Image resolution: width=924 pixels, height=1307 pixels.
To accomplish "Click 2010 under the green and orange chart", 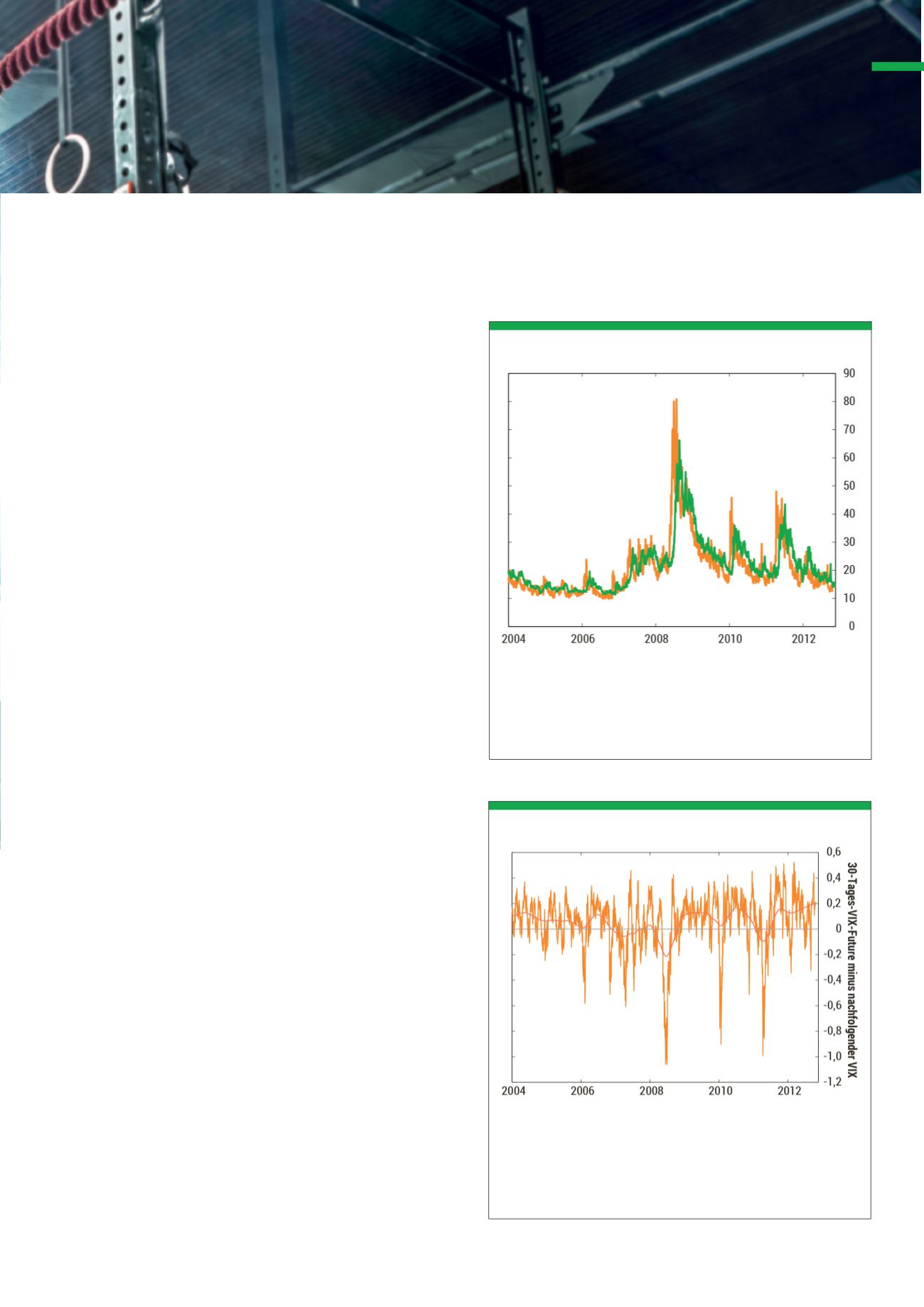I will click(730, 639).
